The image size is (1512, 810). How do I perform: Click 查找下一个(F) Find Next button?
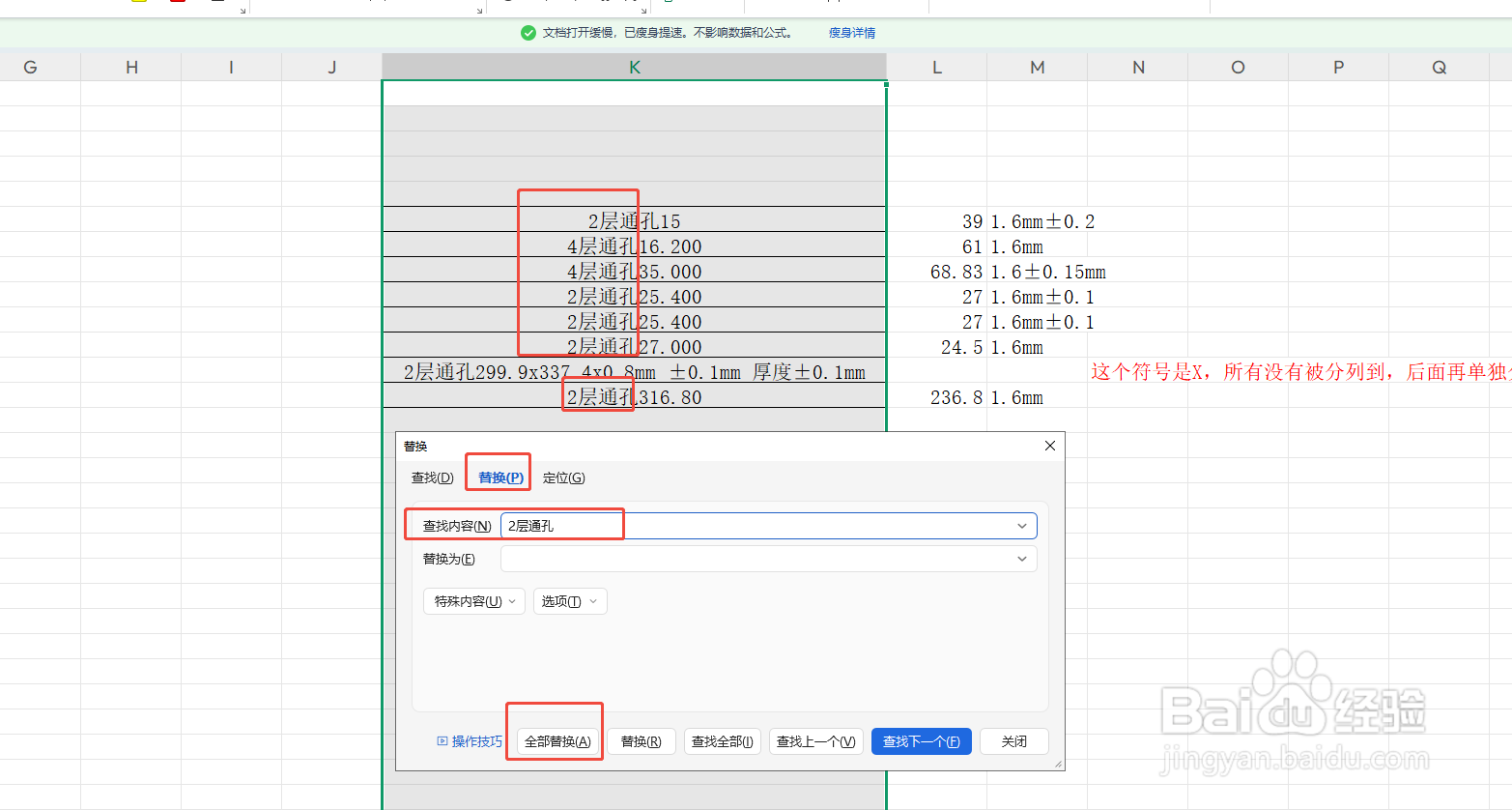pyautogui.click(x=922, y=741)
